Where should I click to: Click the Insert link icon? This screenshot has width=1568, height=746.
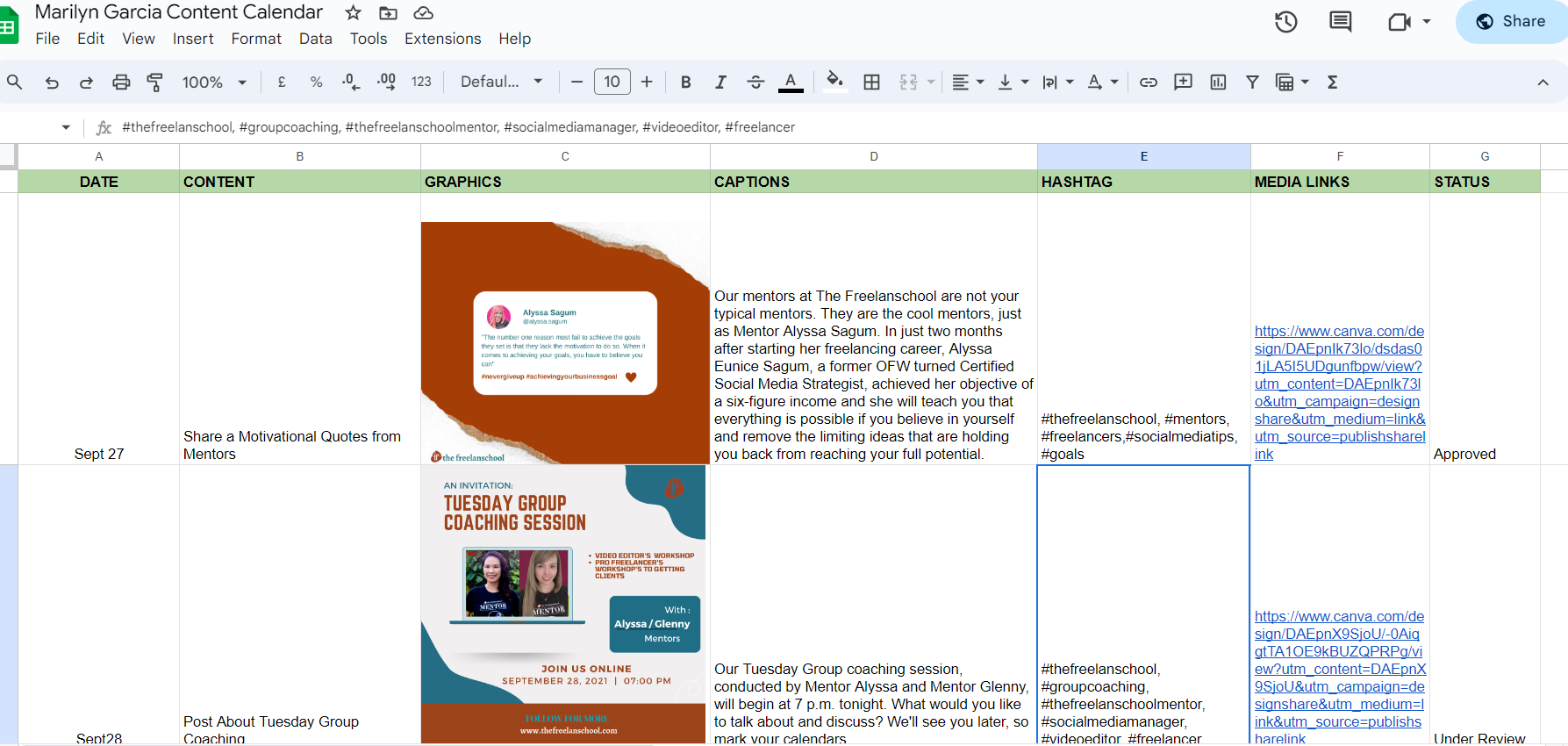click(x=1148, y=82)
